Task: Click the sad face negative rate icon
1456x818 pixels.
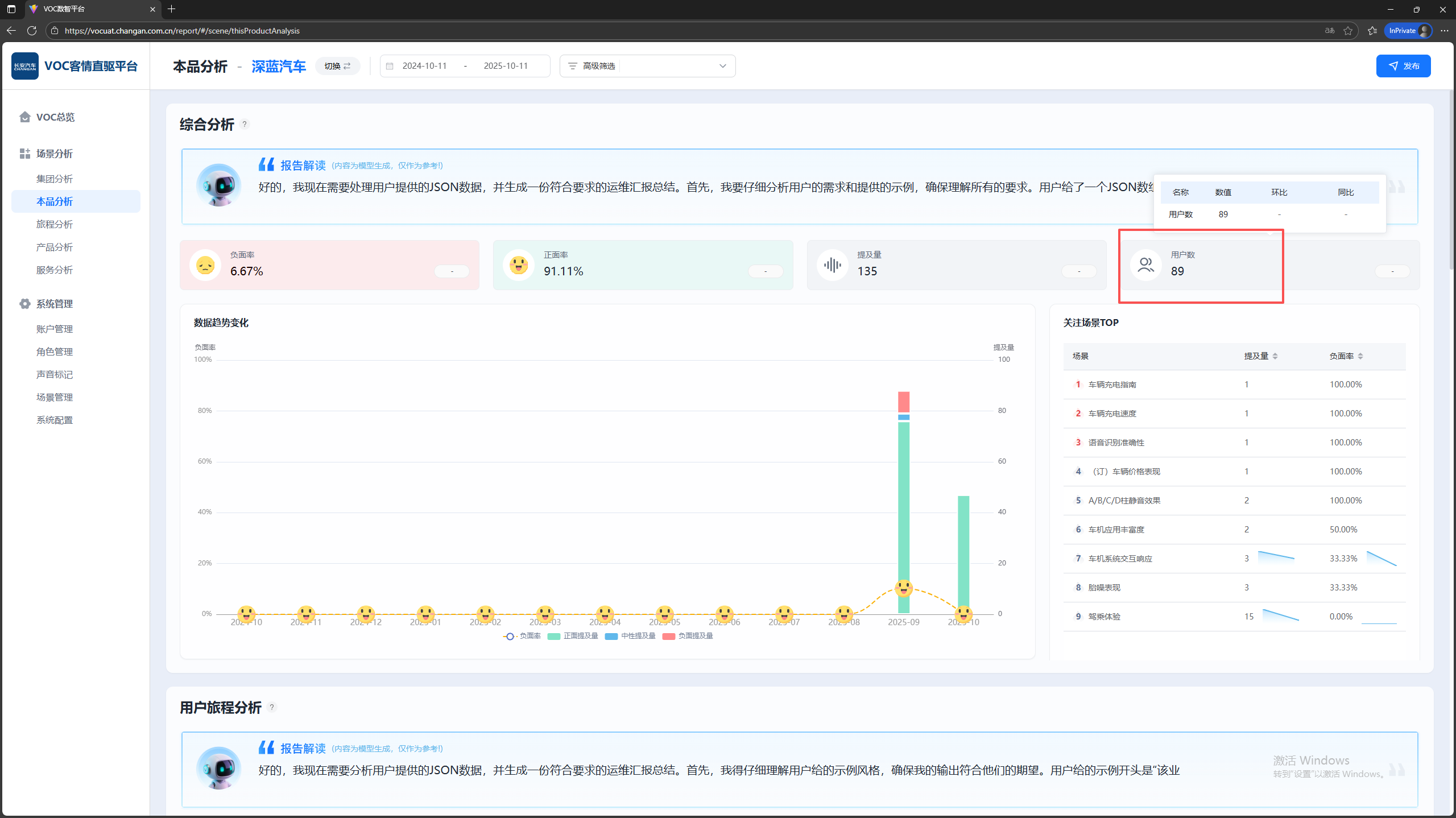Action: (x=205, y=265)
